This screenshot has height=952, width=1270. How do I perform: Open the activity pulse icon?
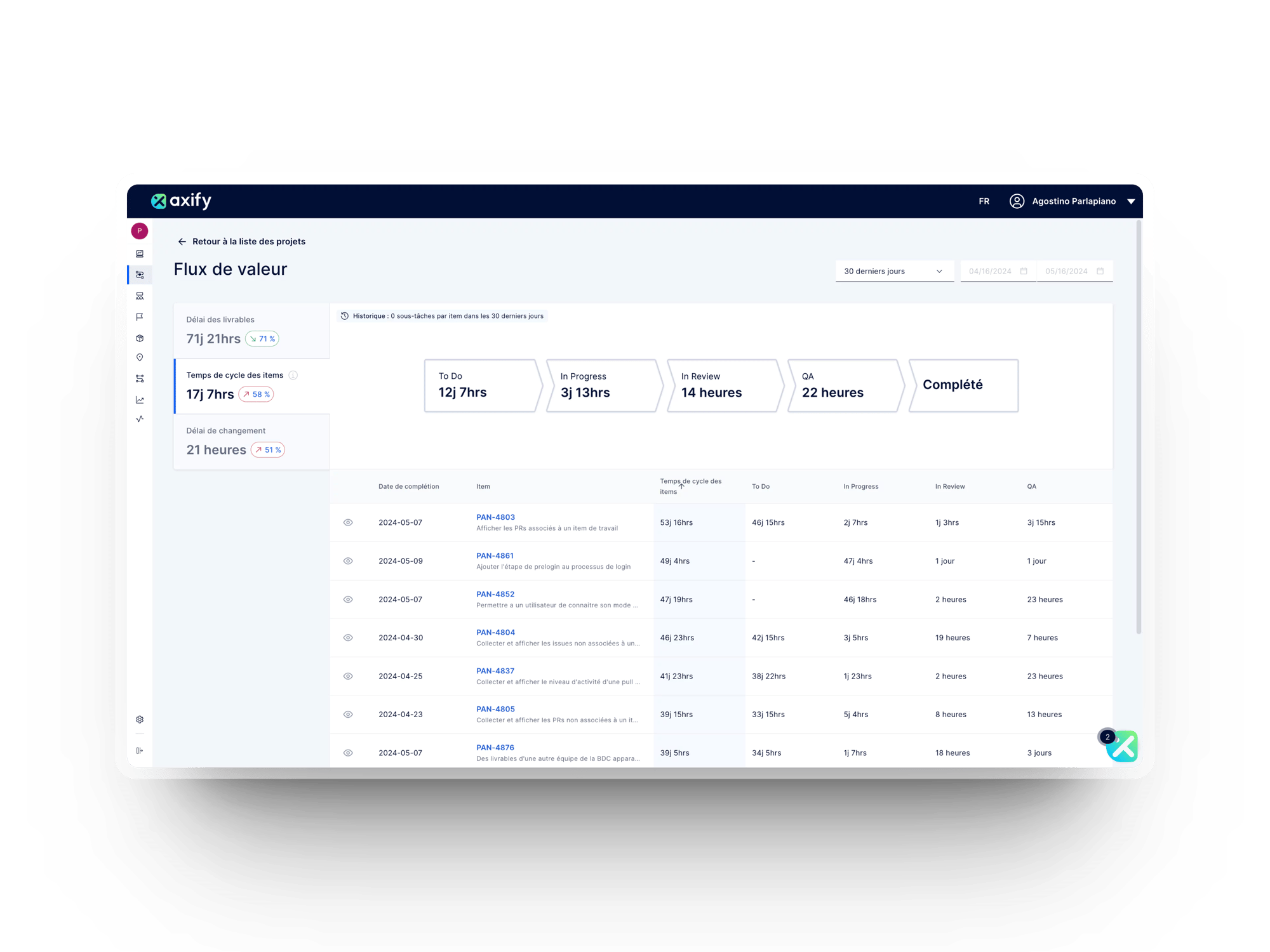(x=140, y=420)
